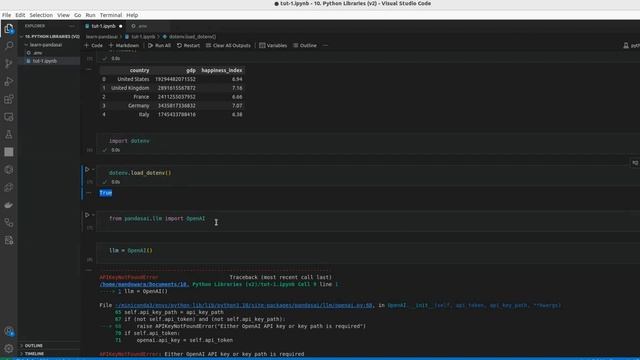Click the United States table cell
640x360 pixels.
coord(133,79)
